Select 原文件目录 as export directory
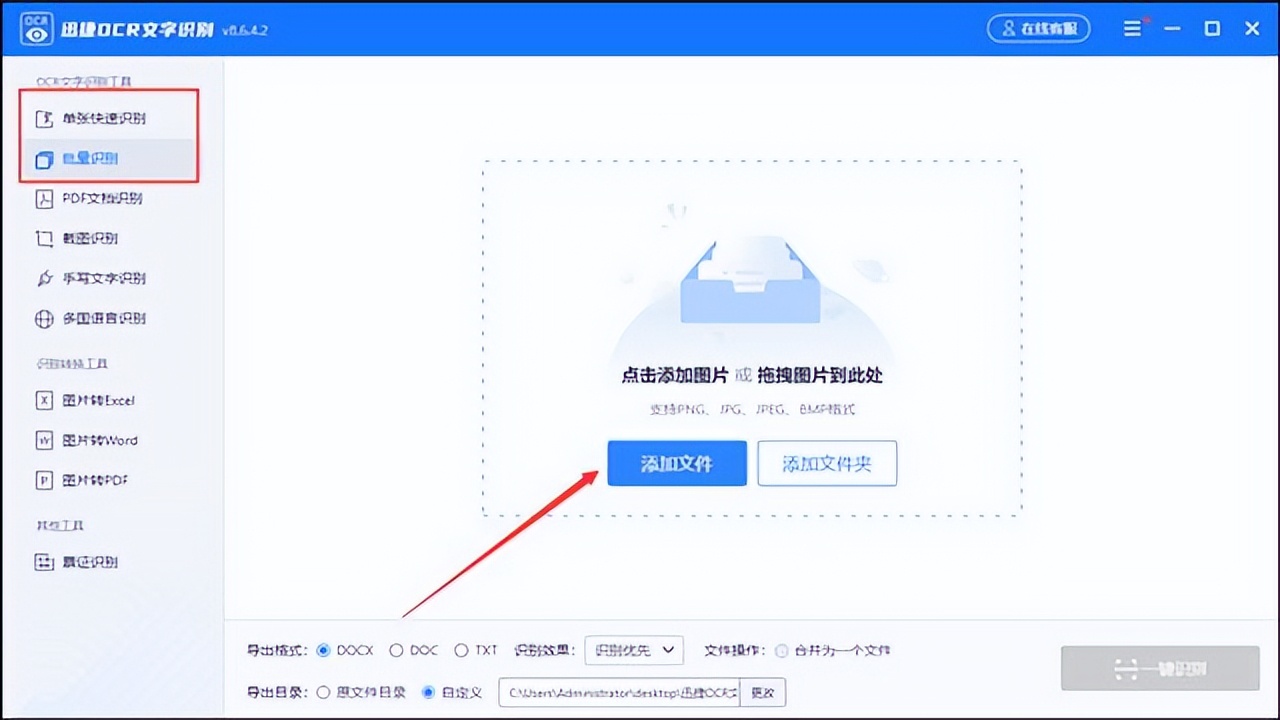This screenshot has height=720, width=1280. tap(323, 691)
